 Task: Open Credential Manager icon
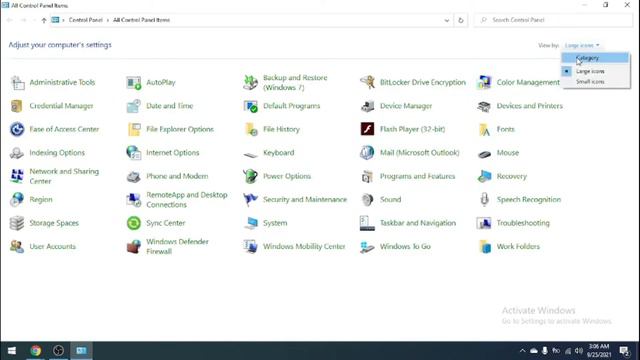click(x=17, y=106)
